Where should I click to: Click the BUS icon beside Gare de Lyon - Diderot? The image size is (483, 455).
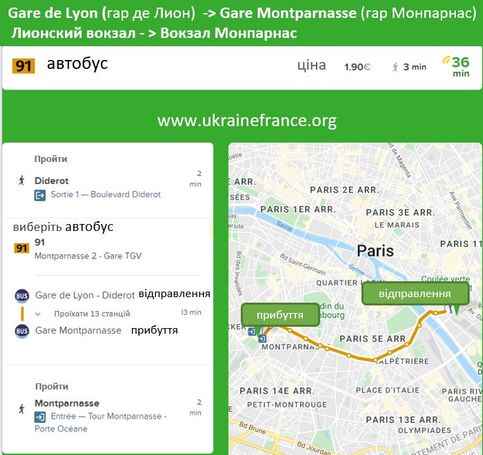click(x=22, y=295)
